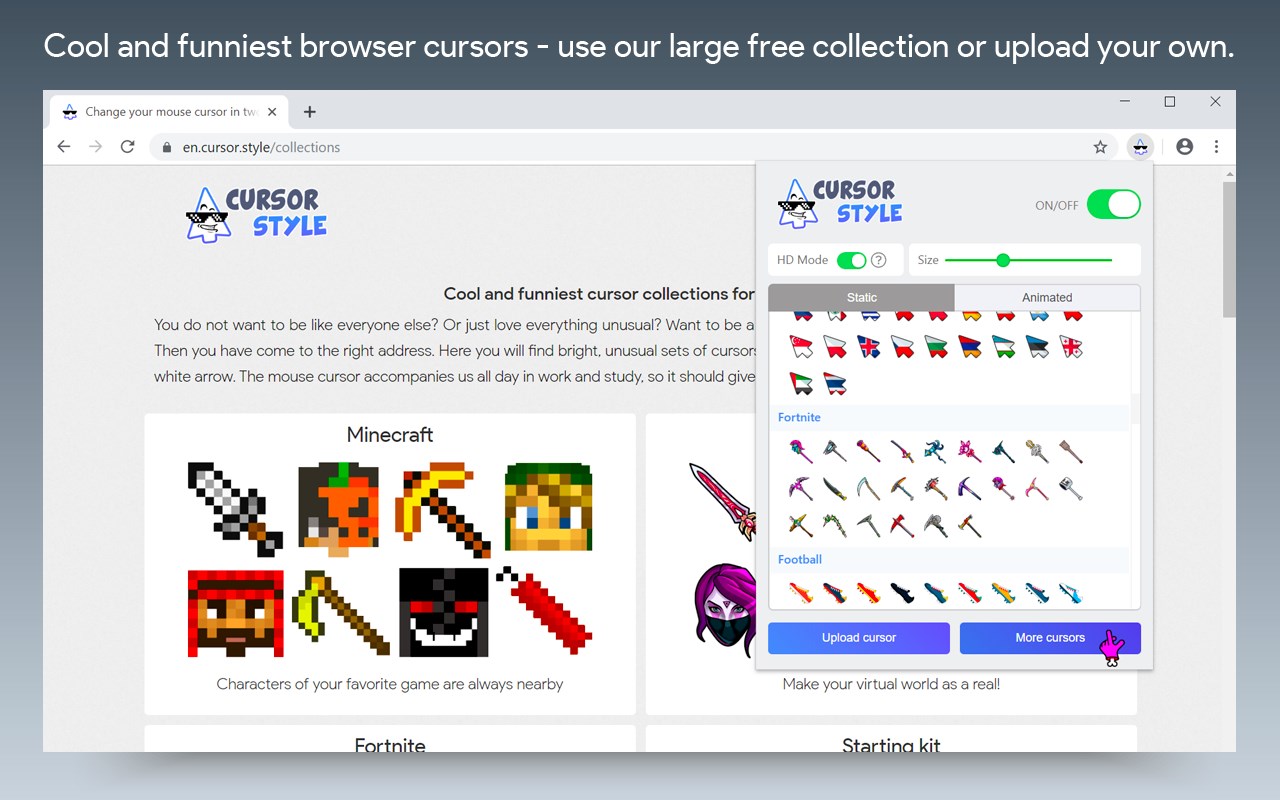
Task: Click the web page's vertical scrollbar
Action: pos(1229,250)
